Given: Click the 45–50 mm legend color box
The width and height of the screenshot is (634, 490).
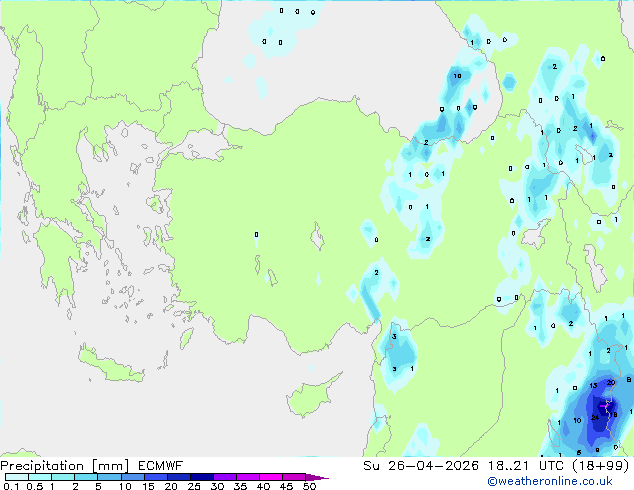Looking at the screenshot, I should tap(294, 477).
